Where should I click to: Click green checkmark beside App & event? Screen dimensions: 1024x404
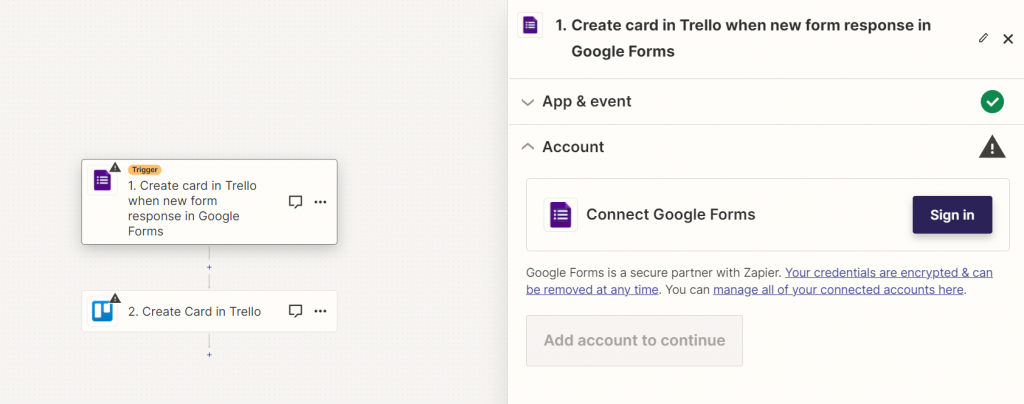tap(991, 101)
